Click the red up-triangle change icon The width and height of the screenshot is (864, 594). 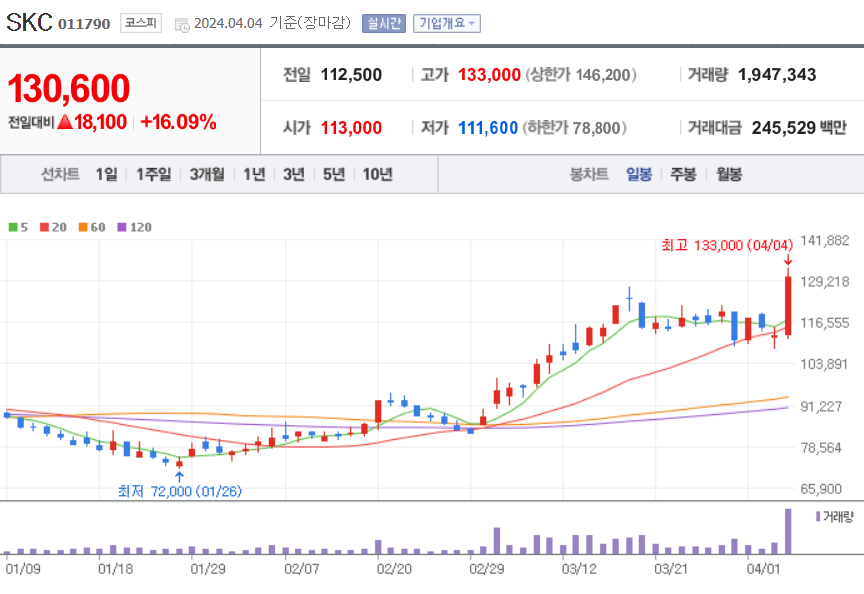click(65, 122)
